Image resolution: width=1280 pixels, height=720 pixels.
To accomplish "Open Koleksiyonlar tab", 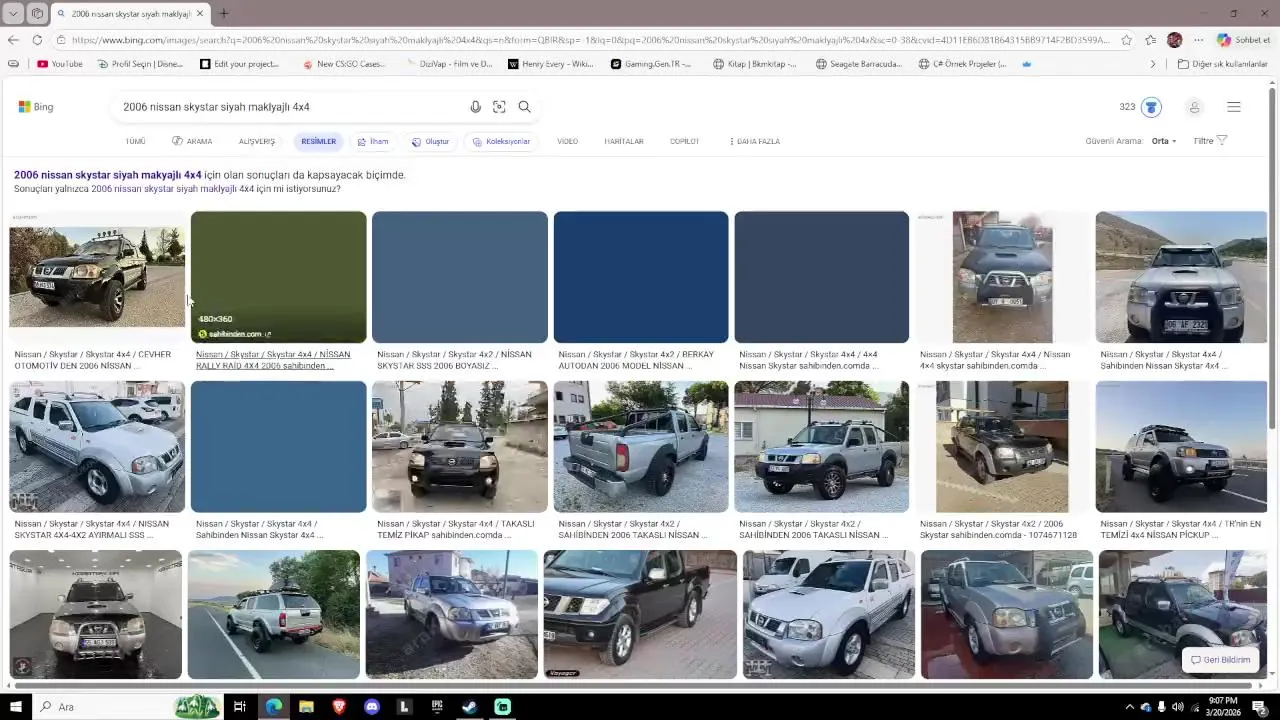I will (x=501, y=142).
